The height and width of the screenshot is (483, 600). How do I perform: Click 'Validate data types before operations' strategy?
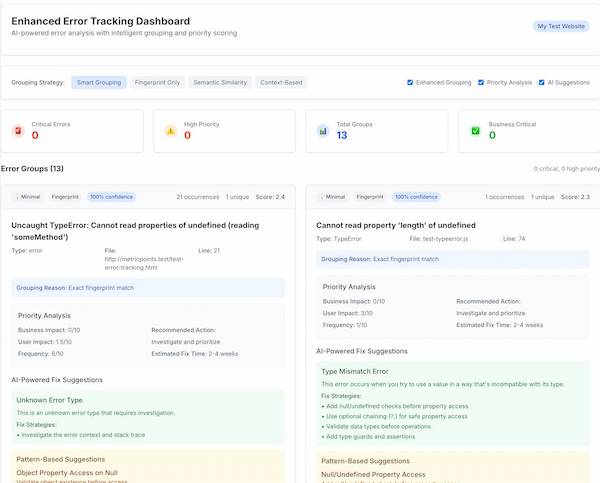tap(378, 426)
